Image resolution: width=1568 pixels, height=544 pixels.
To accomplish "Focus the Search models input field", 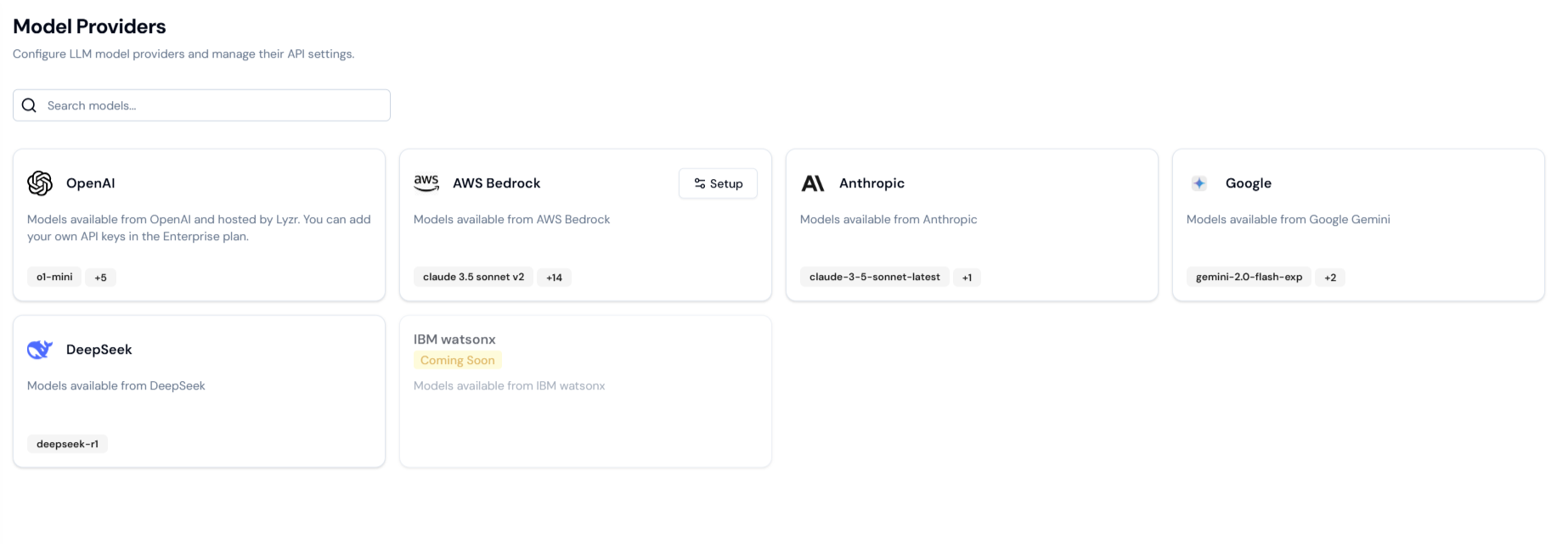I will click(212, 105).
